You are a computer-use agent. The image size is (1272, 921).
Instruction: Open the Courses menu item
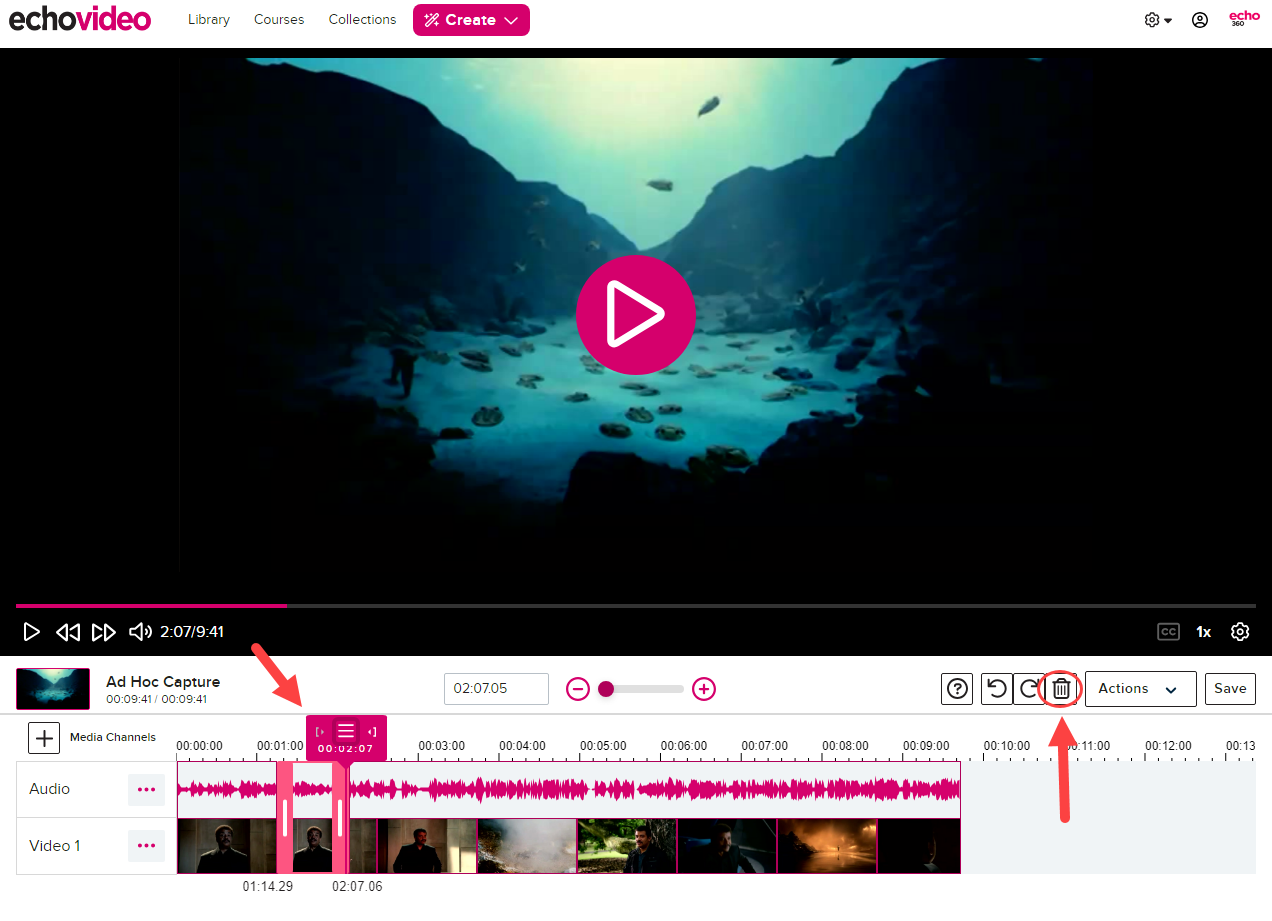(x=279, y=20)
